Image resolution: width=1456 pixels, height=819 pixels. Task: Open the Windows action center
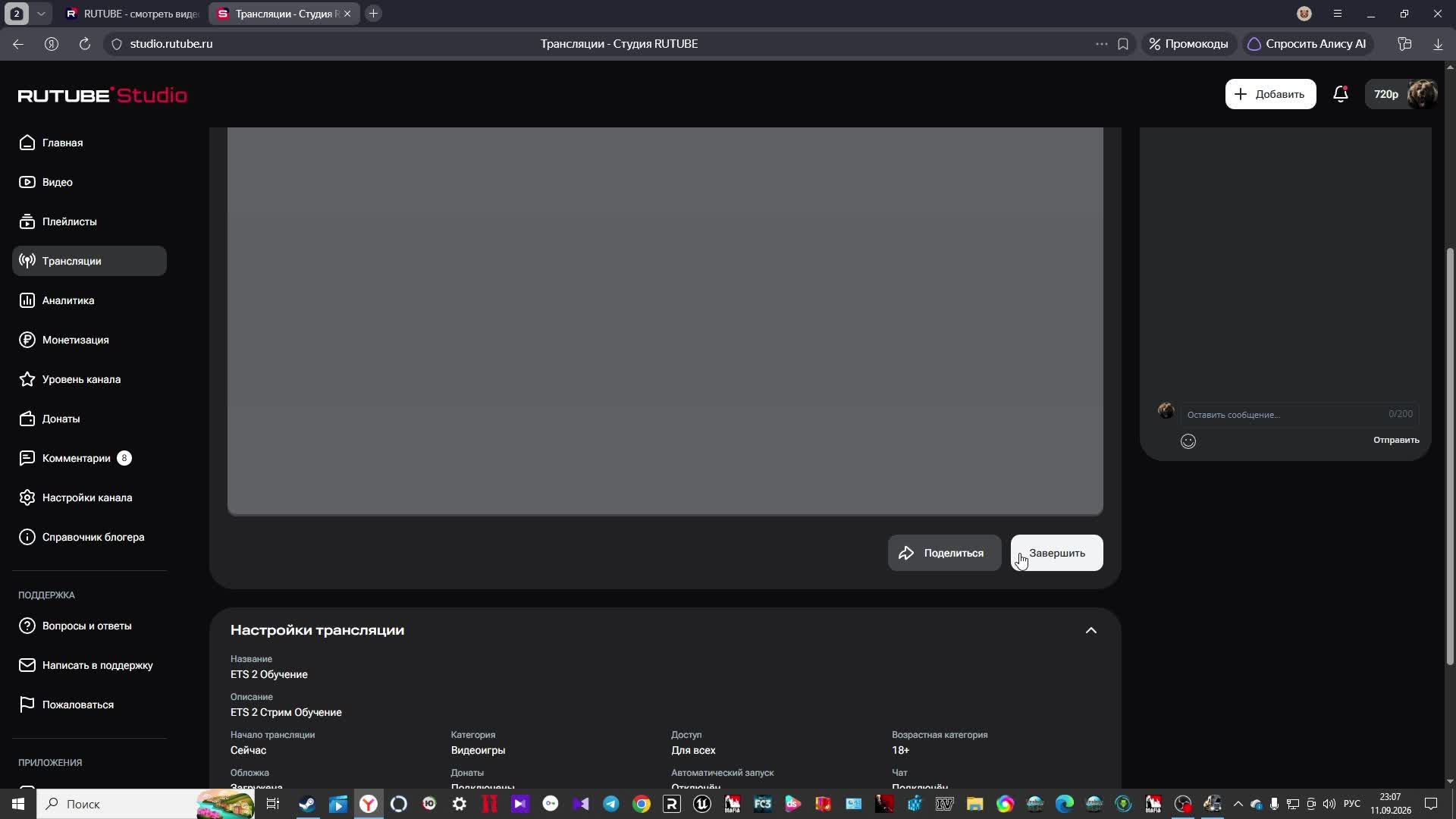[x=1431, y=804]
